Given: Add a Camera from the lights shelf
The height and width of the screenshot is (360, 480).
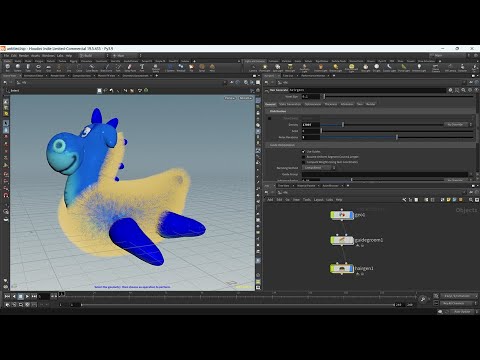Looking at the screenshot, I should pyautogui.click(x=253, y=68).
